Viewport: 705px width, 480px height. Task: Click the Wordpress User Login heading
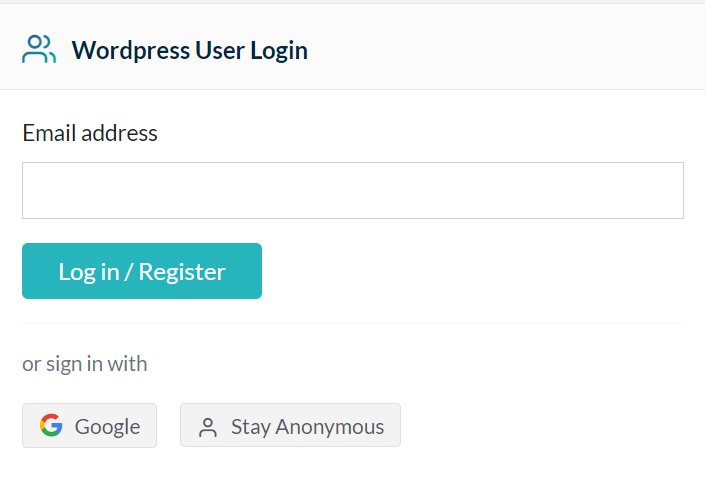click(190, 50)
